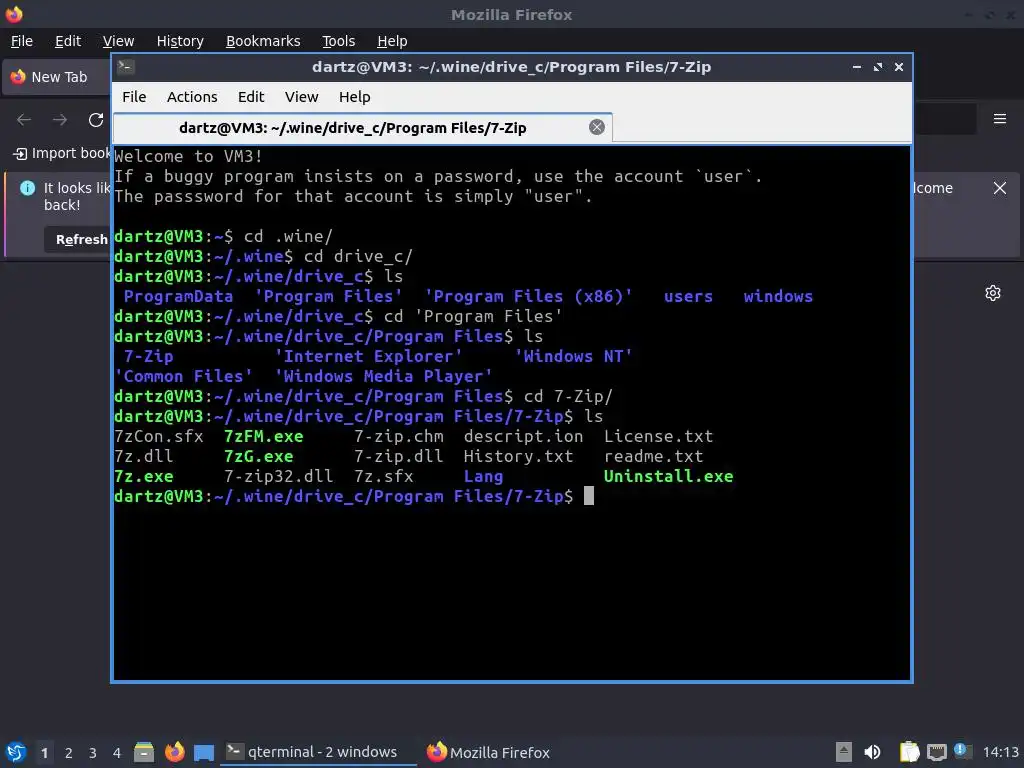Switch to virtual desktop 1

click(x=44, y=753)
